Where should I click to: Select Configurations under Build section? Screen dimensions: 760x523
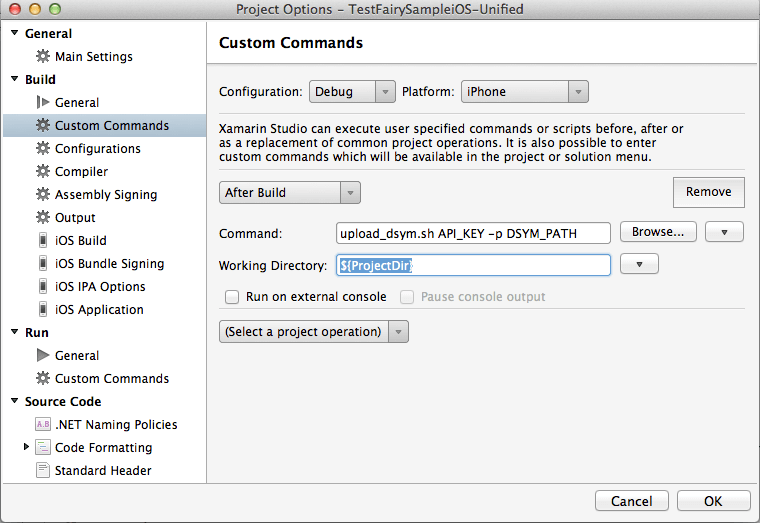97,149
